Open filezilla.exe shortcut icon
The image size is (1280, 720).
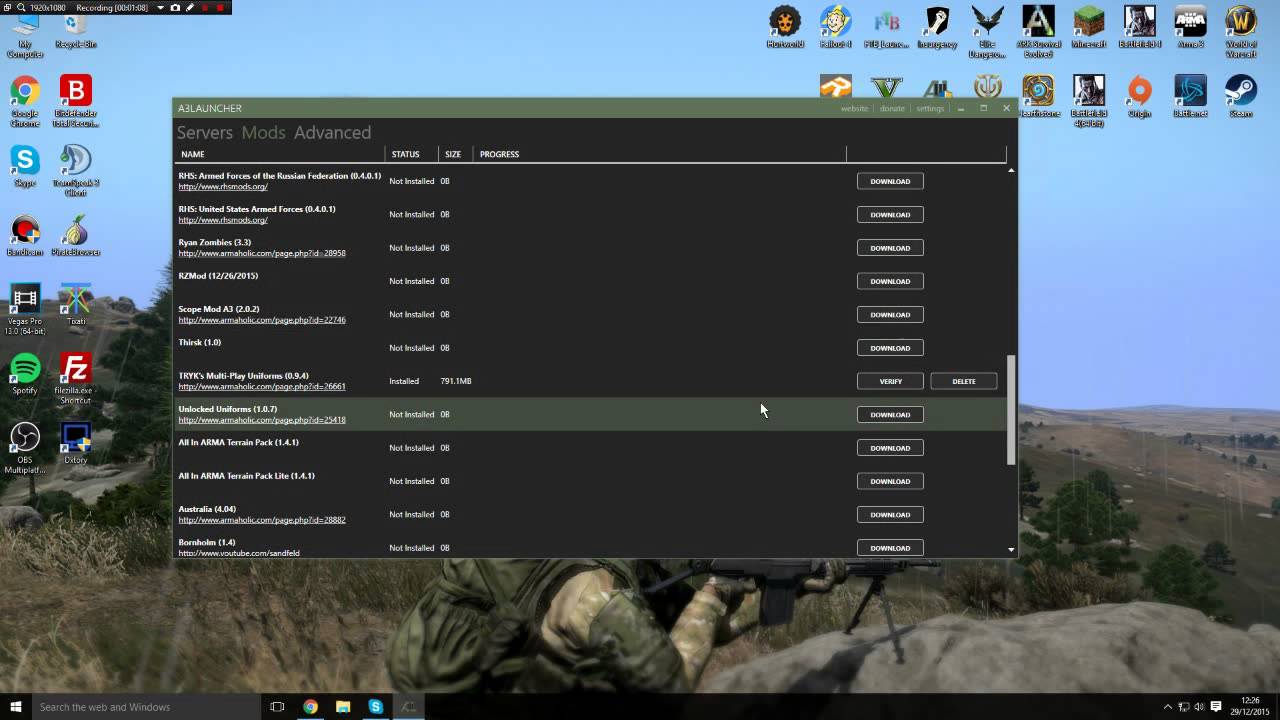pyautogui.click(x=75, y=378)
